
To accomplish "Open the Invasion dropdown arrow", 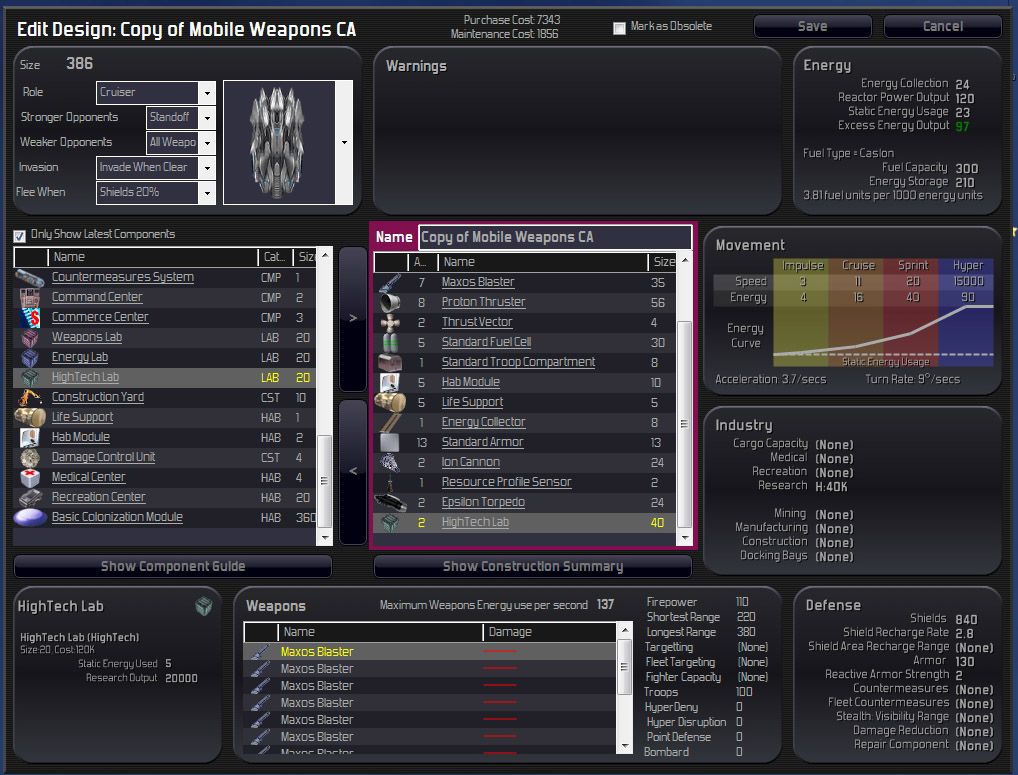I will (x=207, y=168).
